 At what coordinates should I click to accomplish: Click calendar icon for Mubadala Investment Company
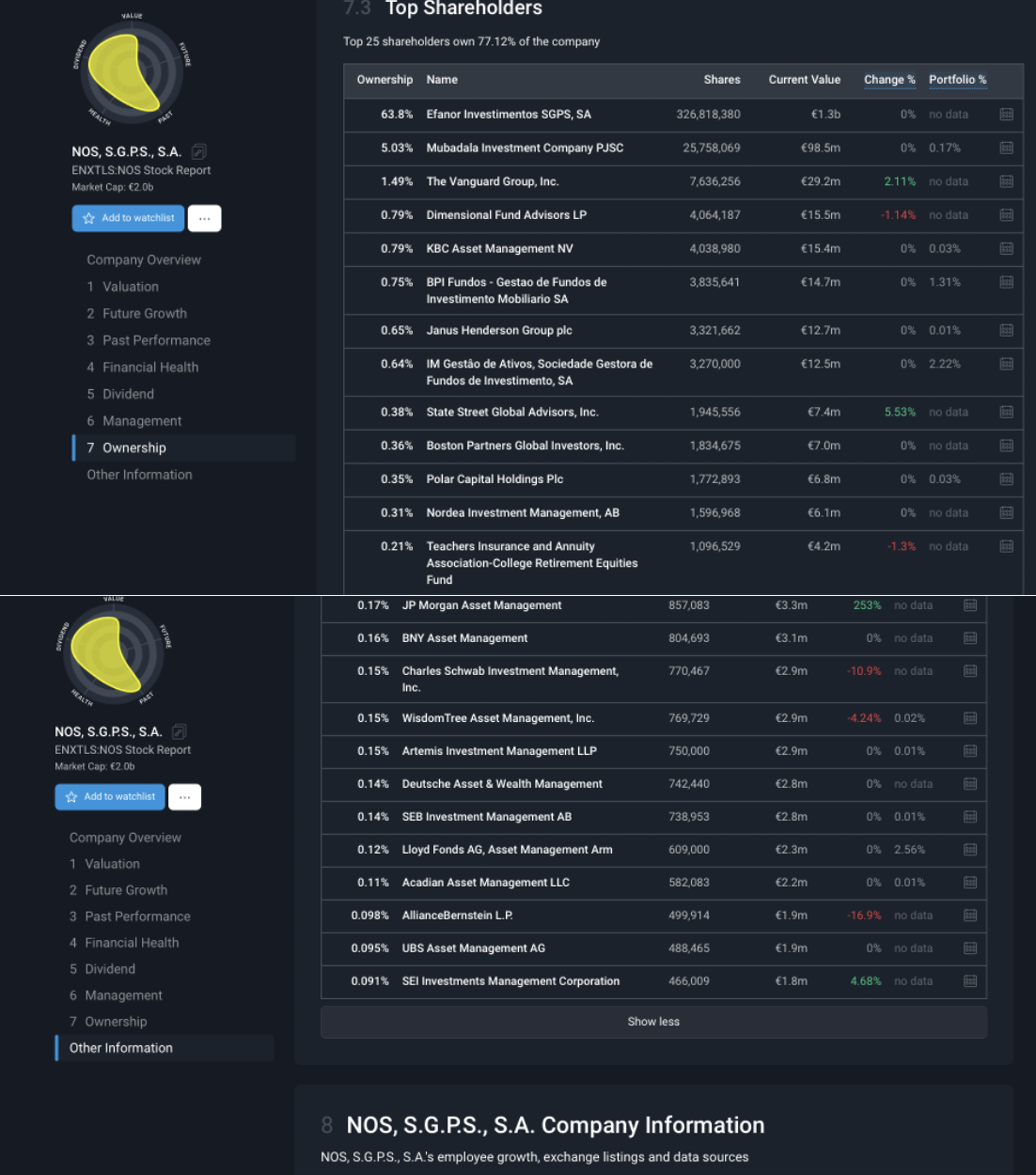(1006, 149)
